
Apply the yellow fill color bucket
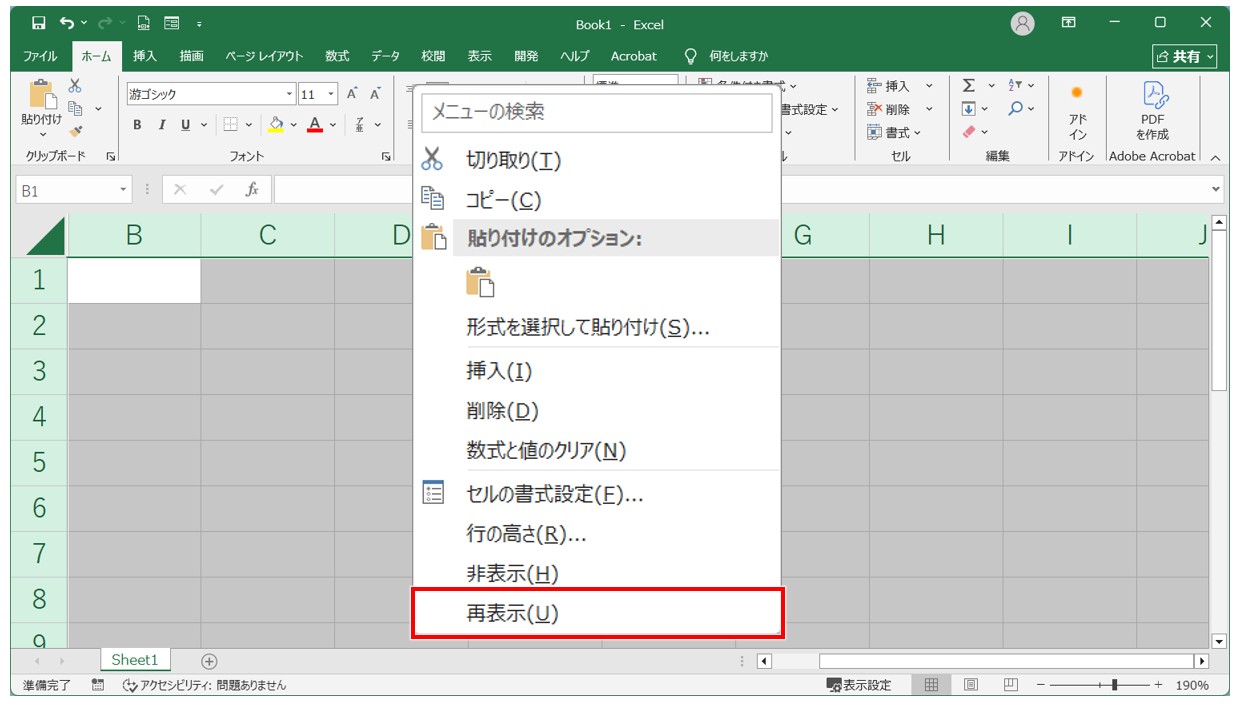coord(277,125)
